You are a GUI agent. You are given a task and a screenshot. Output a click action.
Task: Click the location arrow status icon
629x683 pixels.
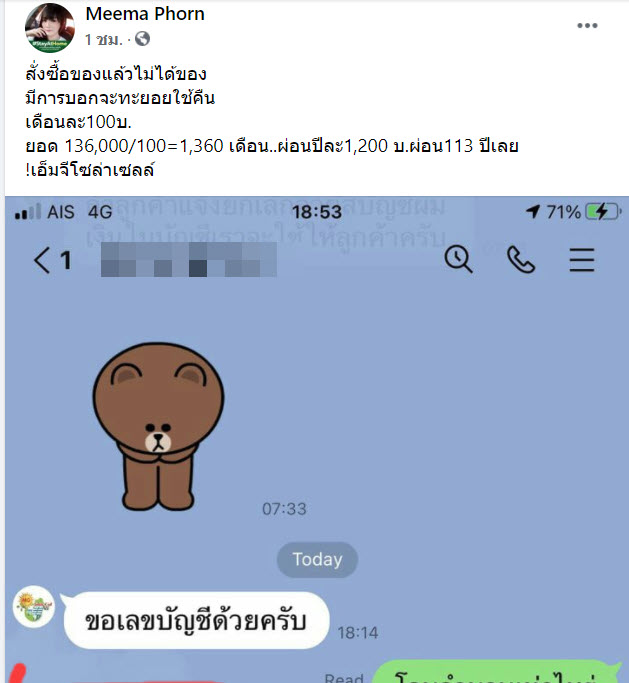tap(533, 212)
